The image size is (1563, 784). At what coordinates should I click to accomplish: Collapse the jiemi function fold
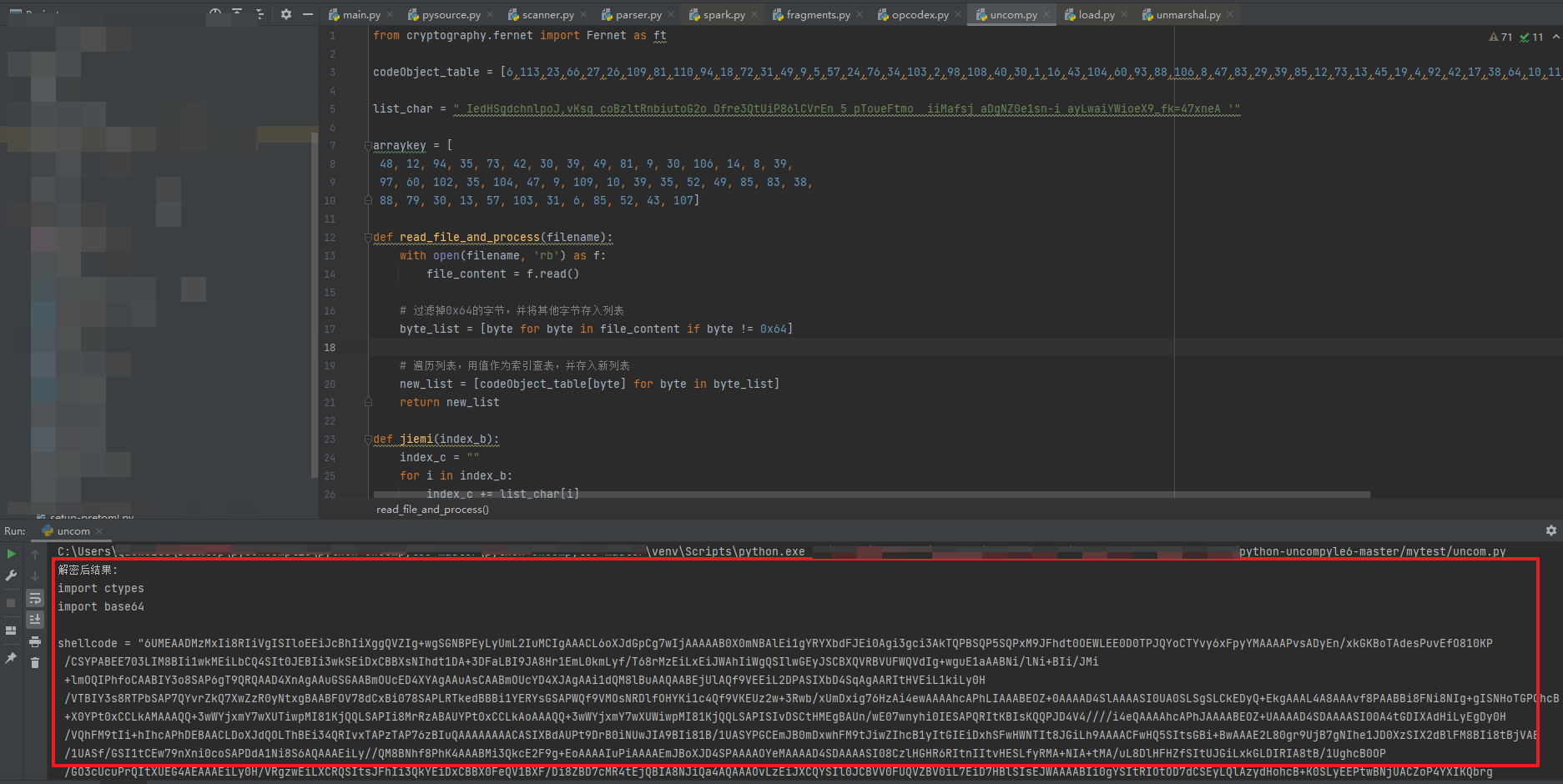click(367, 440)
